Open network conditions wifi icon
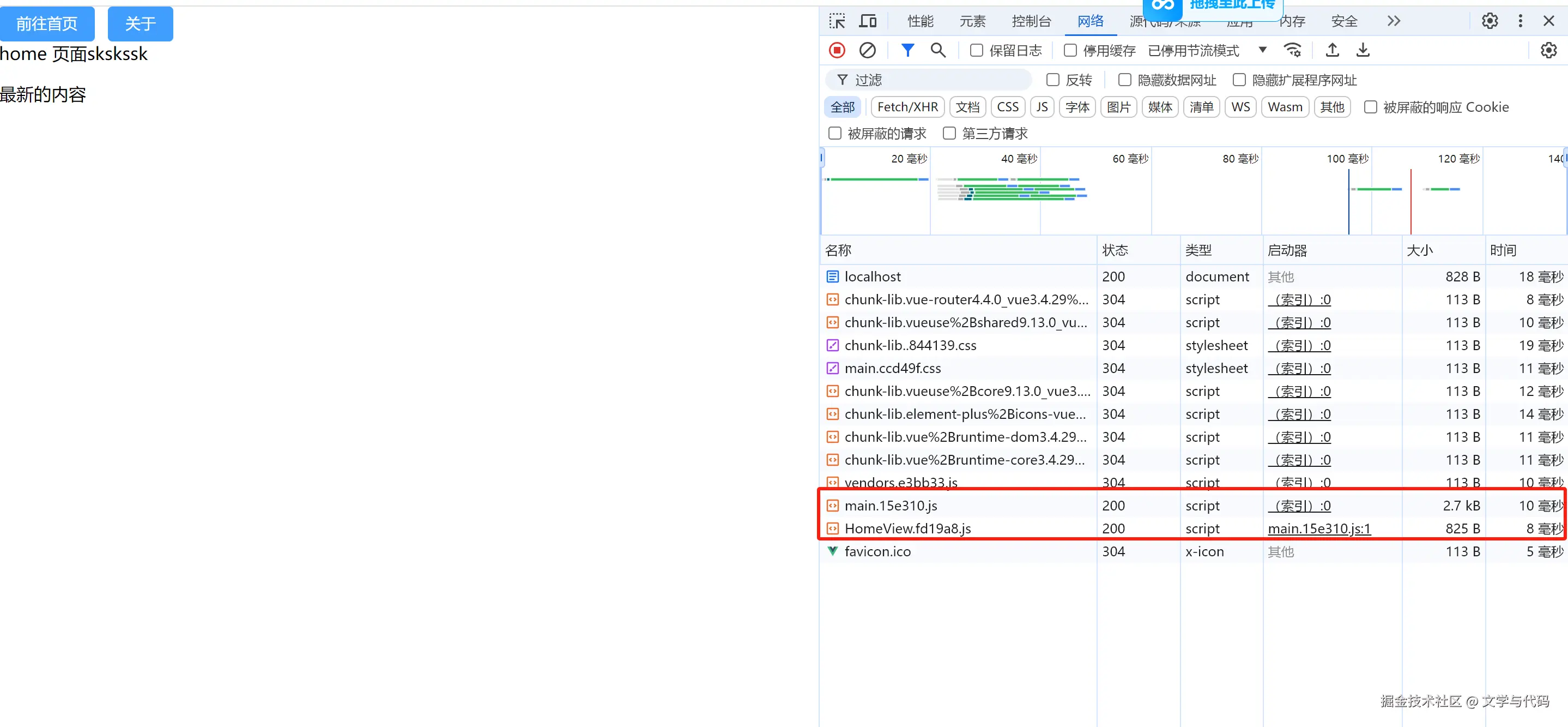Viewport: 1568px width, 727px height. click(1292, 50)
